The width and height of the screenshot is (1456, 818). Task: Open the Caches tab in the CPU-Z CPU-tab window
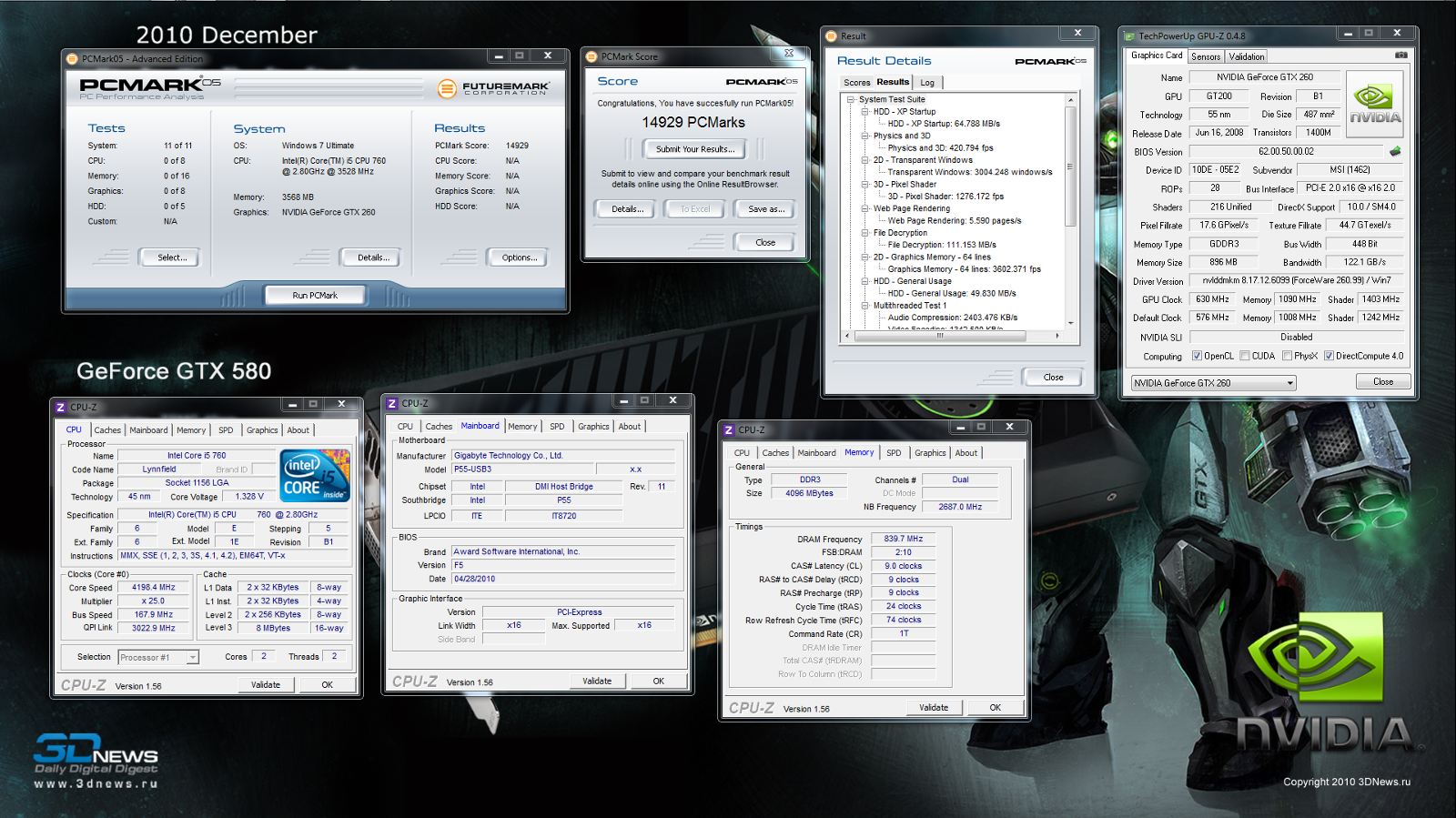(107, 430)
